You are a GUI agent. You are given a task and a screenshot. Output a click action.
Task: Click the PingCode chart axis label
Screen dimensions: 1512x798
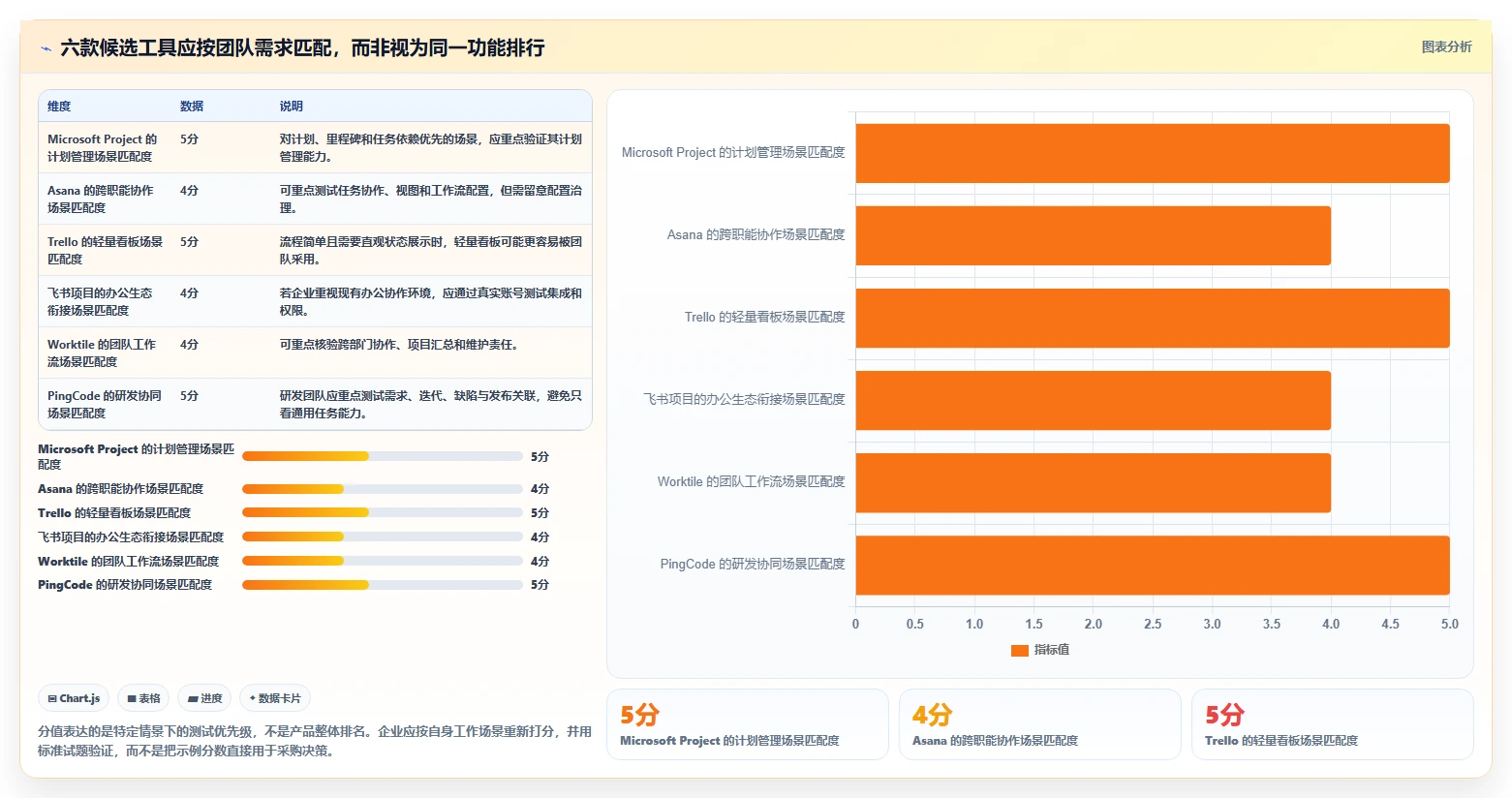tap(753, 565)
